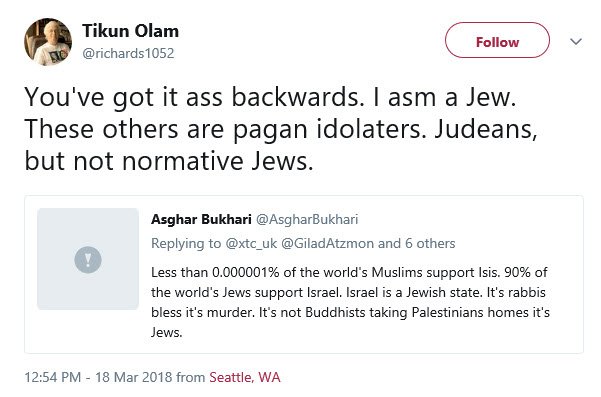This screenshot has width=601, height=397.
Task: Click Asghar Bukhari's name in quoted tweet
Action: (x=201, y=219)
